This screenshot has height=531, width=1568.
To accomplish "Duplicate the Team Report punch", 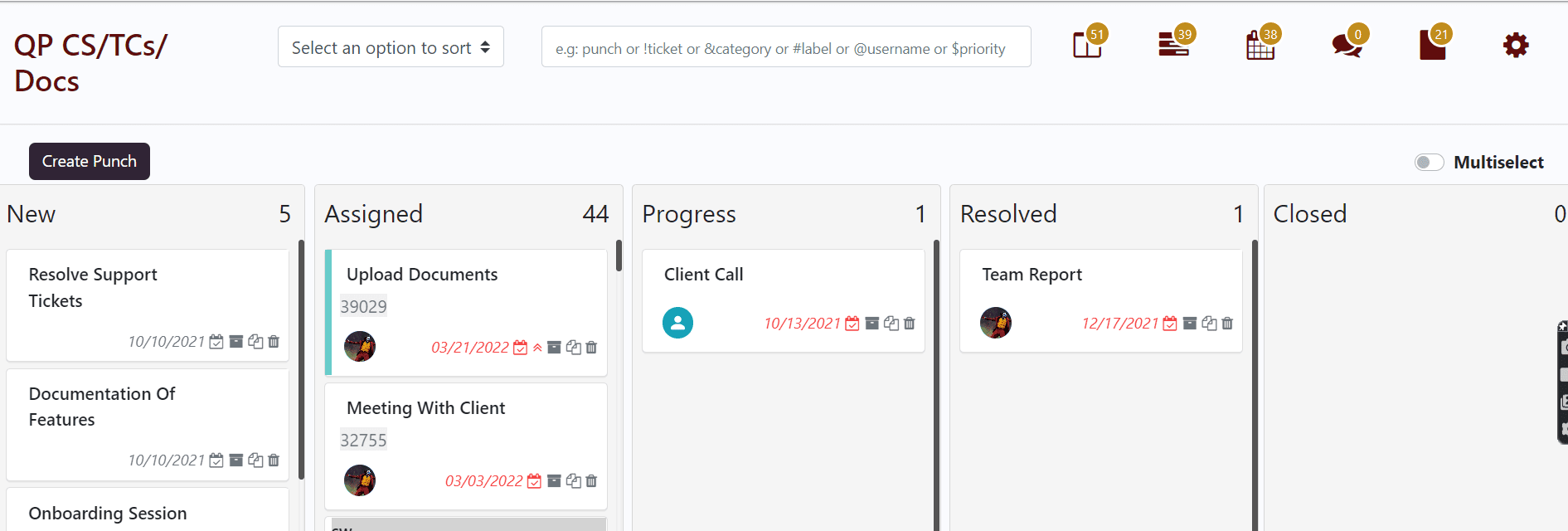I will click(1208, 323).
